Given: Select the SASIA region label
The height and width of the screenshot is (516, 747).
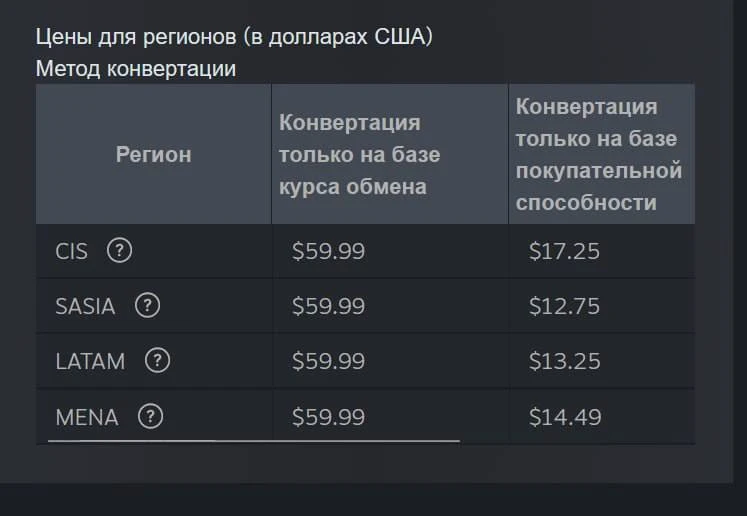Looking at the screenshot, I should click(85, 306).
